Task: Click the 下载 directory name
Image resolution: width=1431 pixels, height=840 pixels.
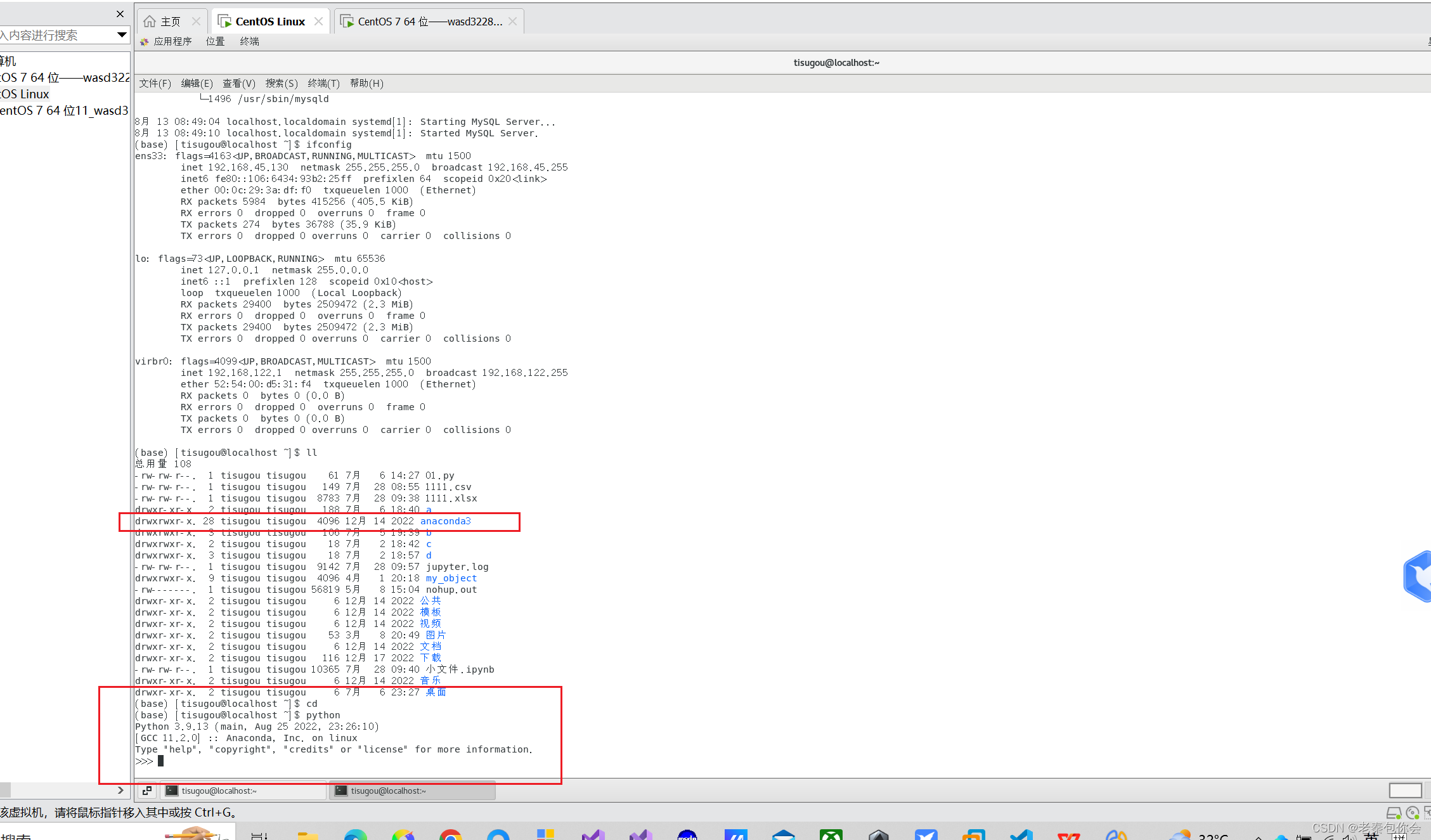Action: pos(431,658)
